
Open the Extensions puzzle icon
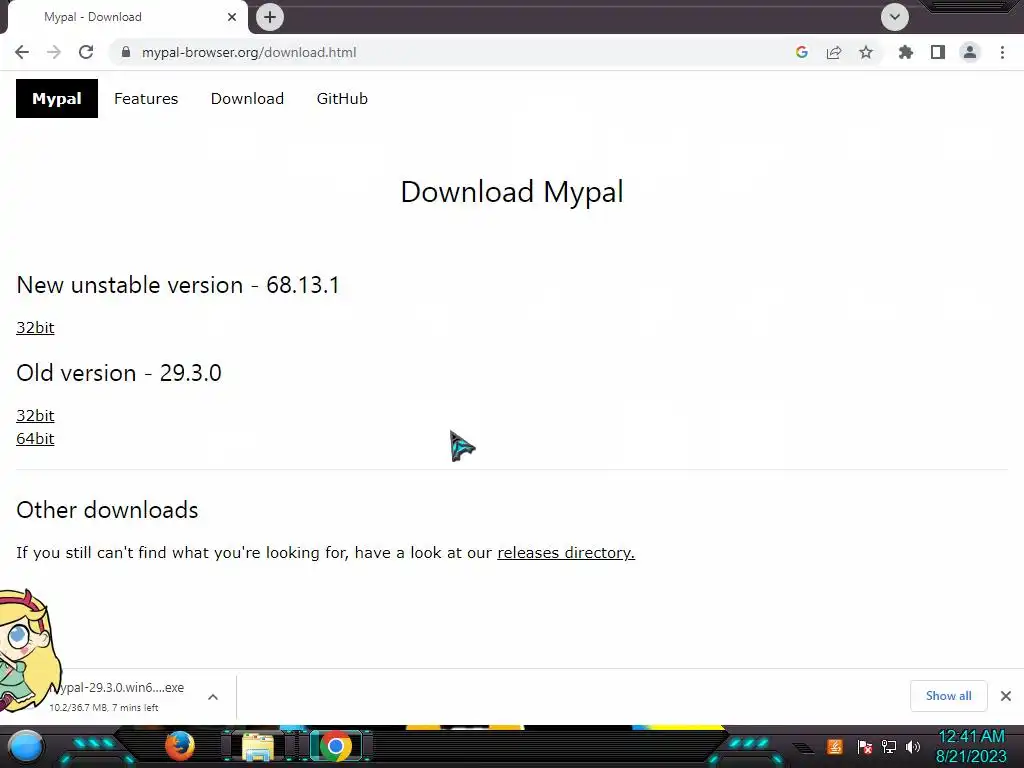click(x=906, y=52)
